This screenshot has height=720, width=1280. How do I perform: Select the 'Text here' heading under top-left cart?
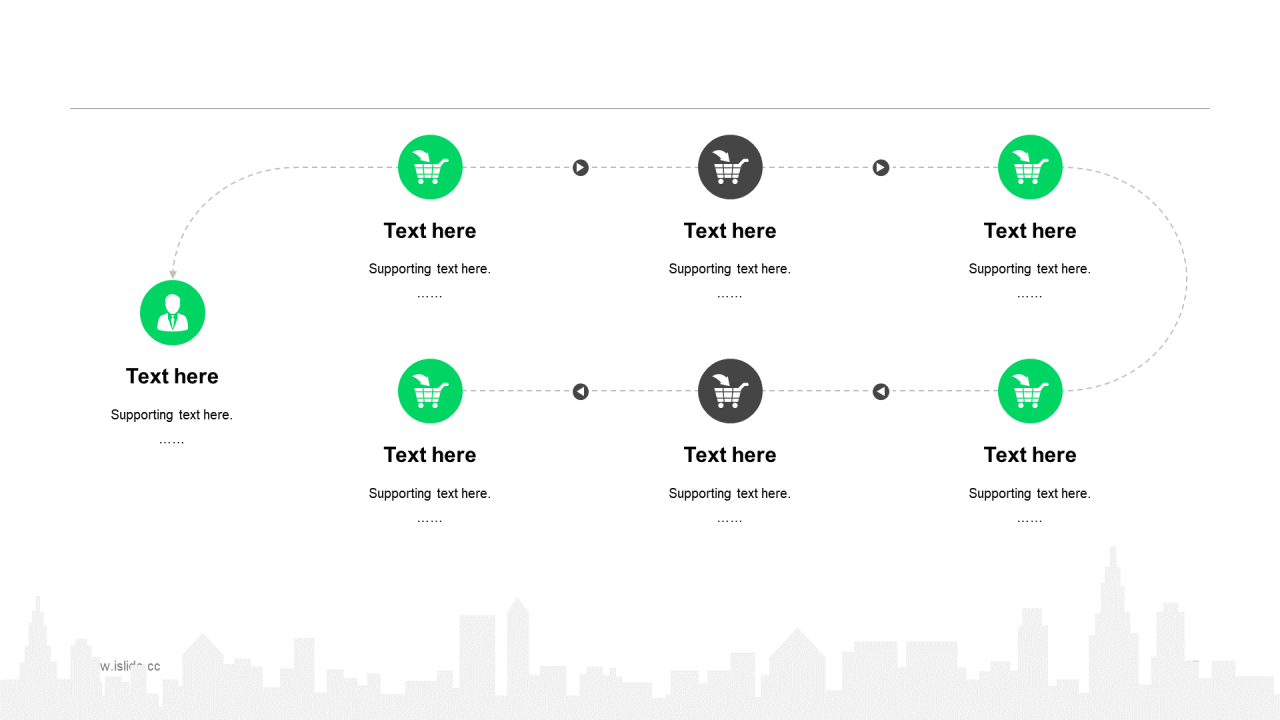[x=430, y=231]
